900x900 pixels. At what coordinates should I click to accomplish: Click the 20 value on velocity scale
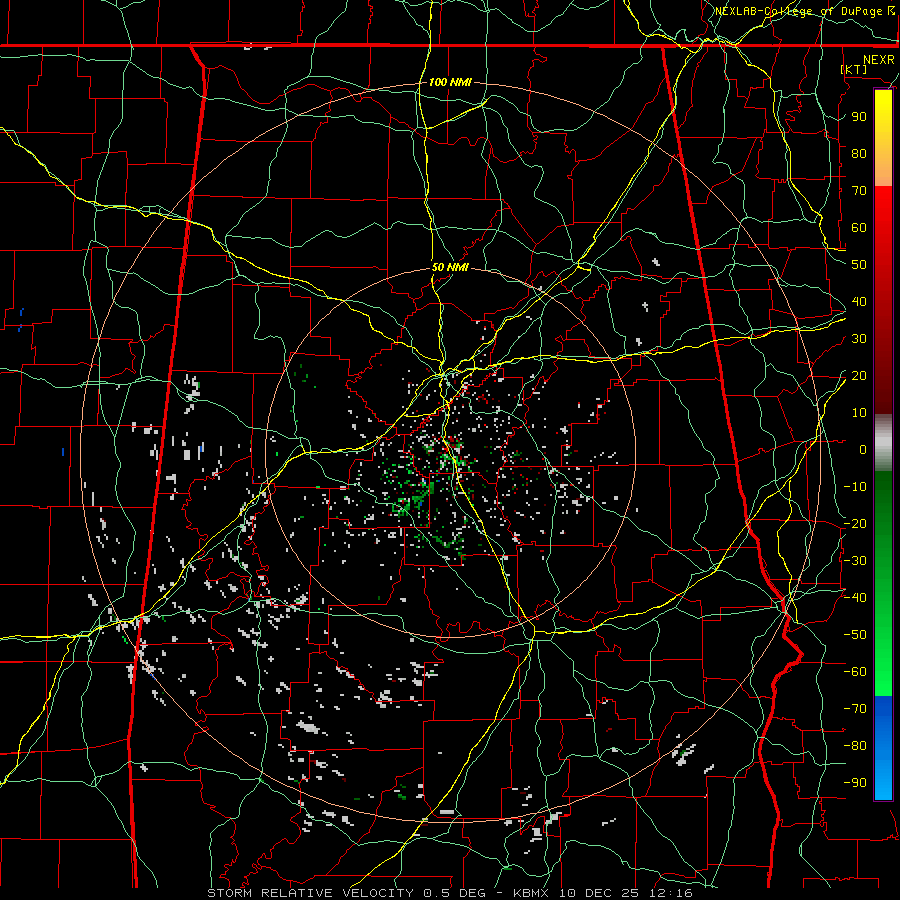(859, 375)
